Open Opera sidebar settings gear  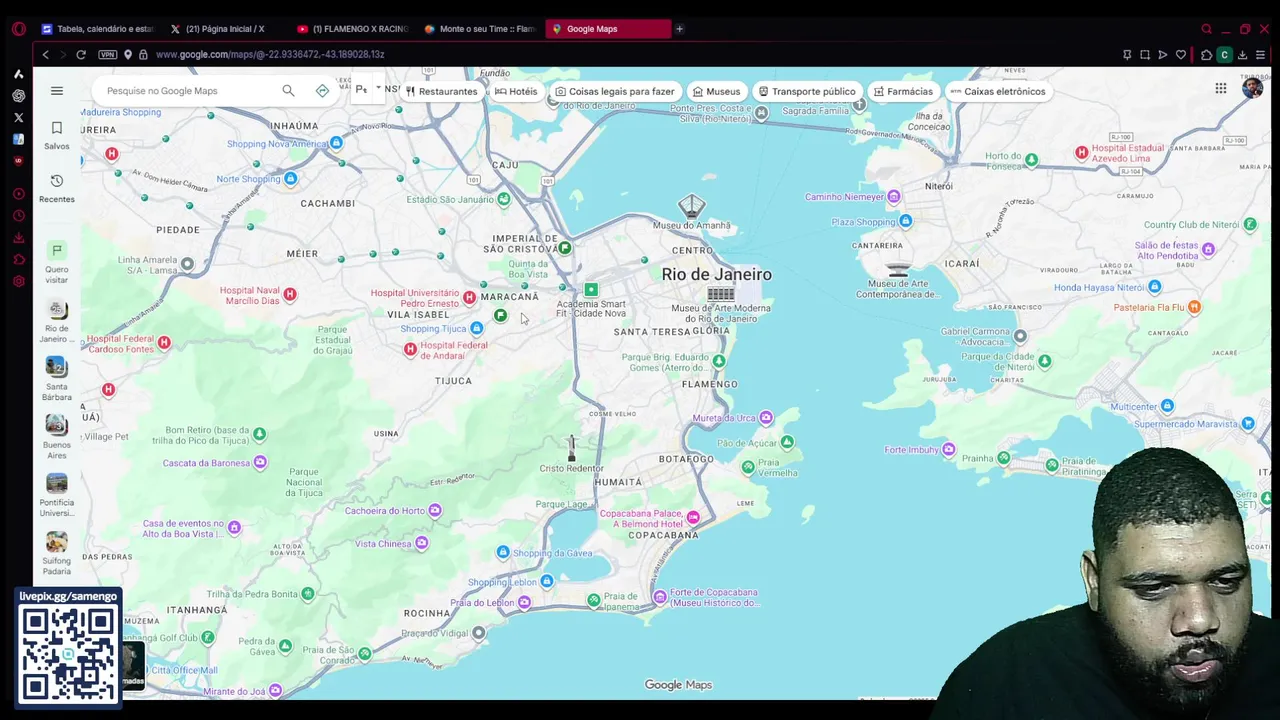pyautogui.click(x=18, y=281)
